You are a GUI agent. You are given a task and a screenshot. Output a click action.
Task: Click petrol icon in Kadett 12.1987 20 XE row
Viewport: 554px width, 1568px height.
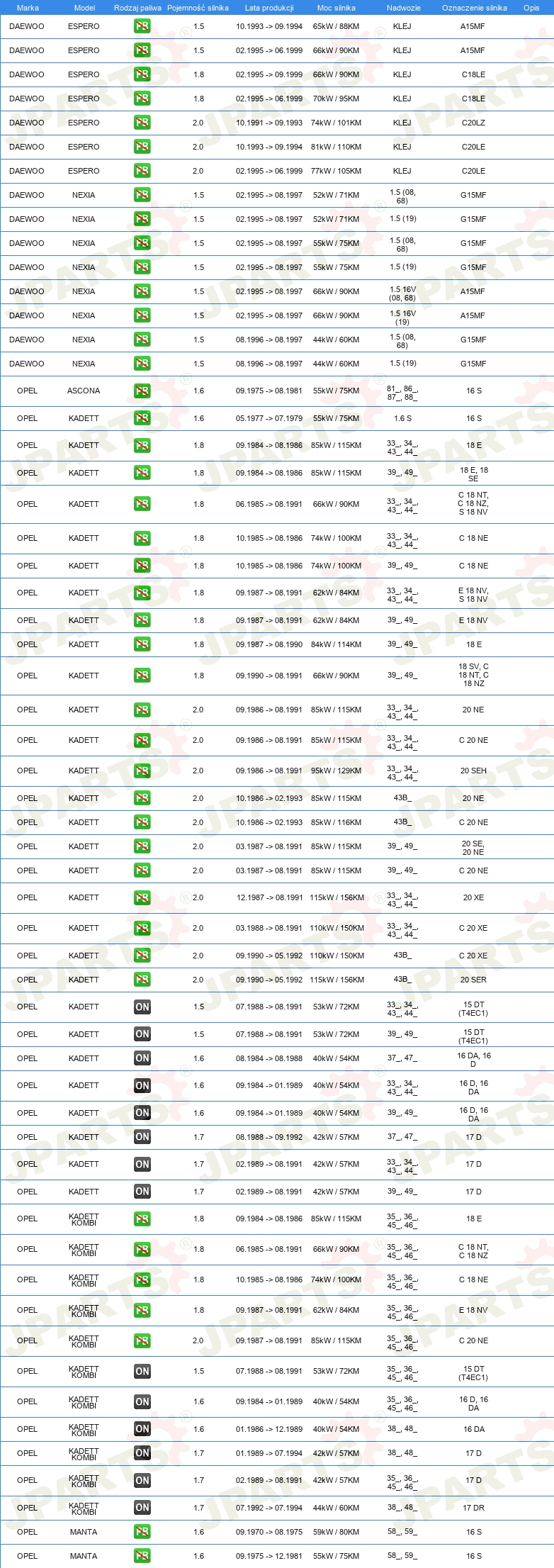(142, 897)
